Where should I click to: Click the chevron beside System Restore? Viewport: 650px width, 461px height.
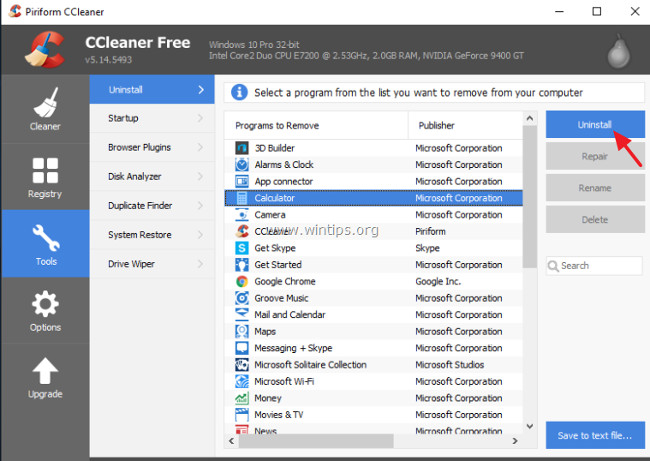tap(200, 235)
